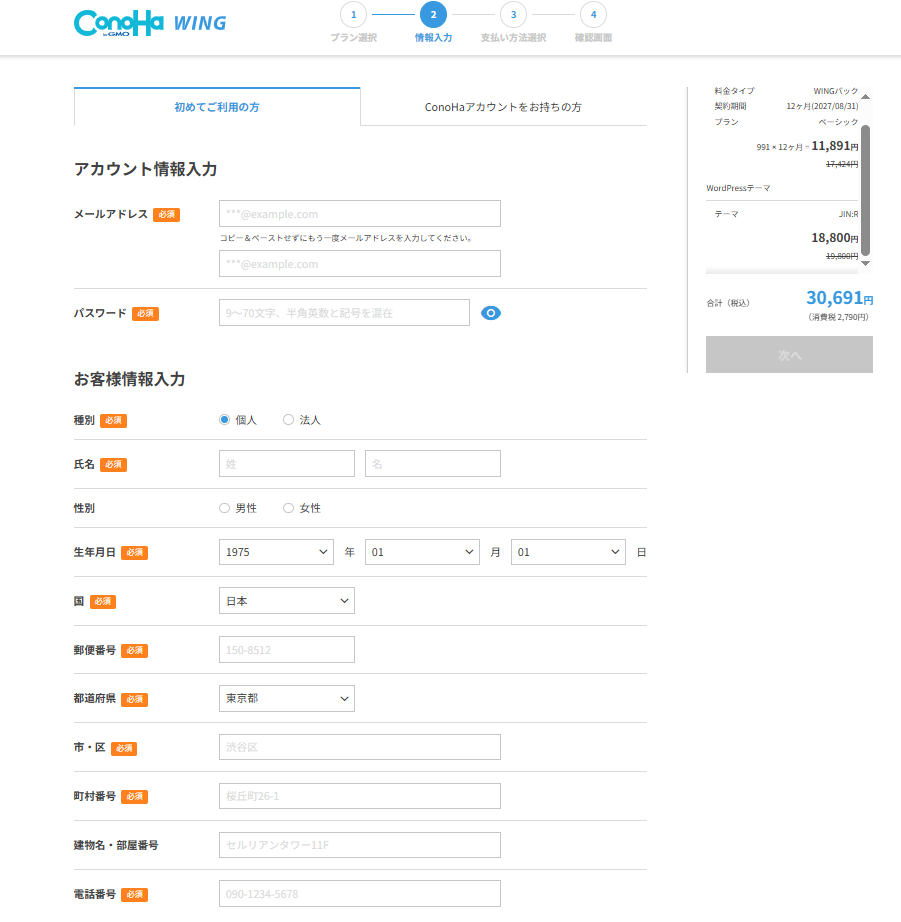
Task: Click the 消費税 2,790円 tax note
Action: click(x=838, y=318)
